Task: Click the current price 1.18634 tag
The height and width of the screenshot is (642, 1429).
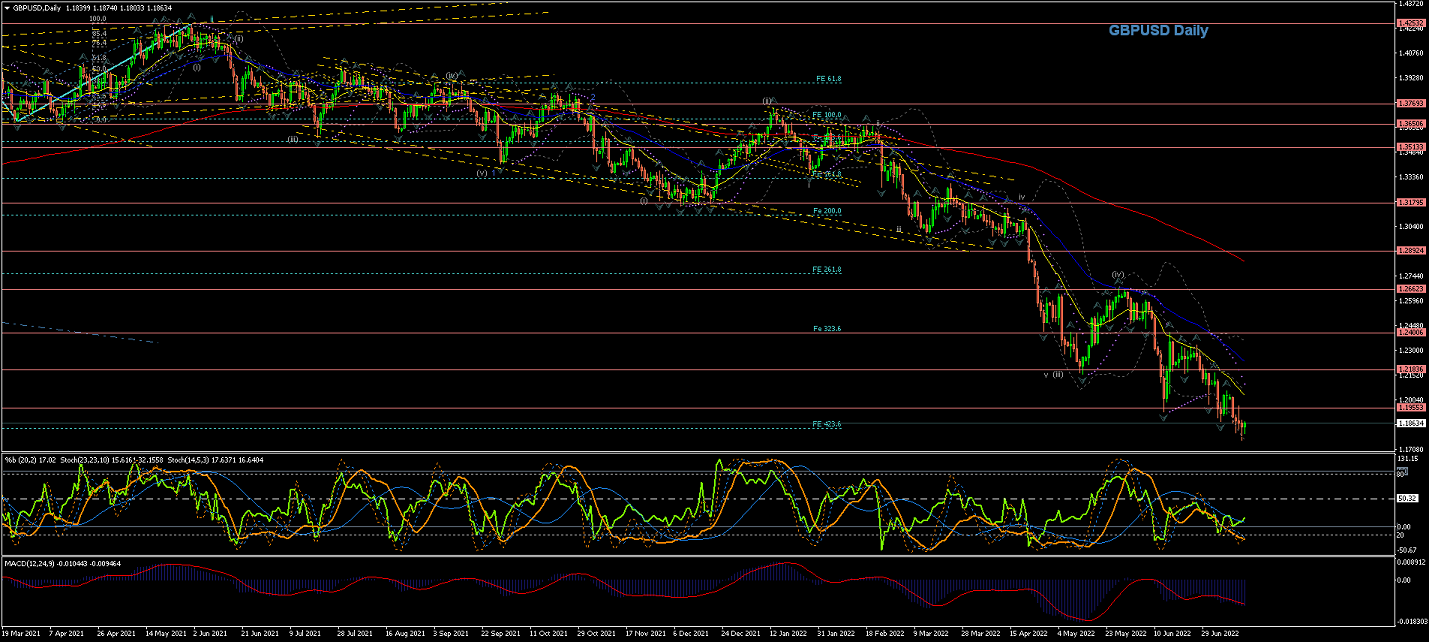Action: tap(1412, 424)
